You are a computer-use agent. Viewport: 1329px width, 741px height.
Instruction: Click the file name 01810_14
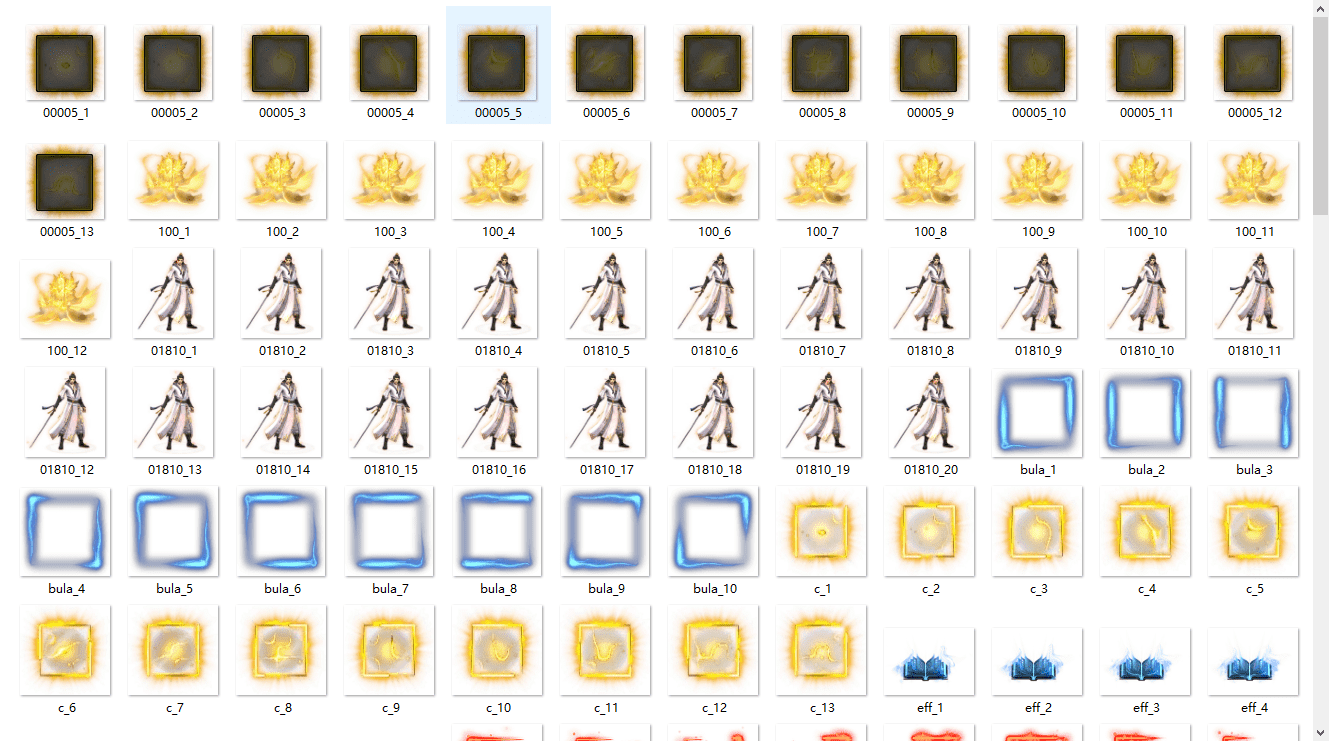282,470
